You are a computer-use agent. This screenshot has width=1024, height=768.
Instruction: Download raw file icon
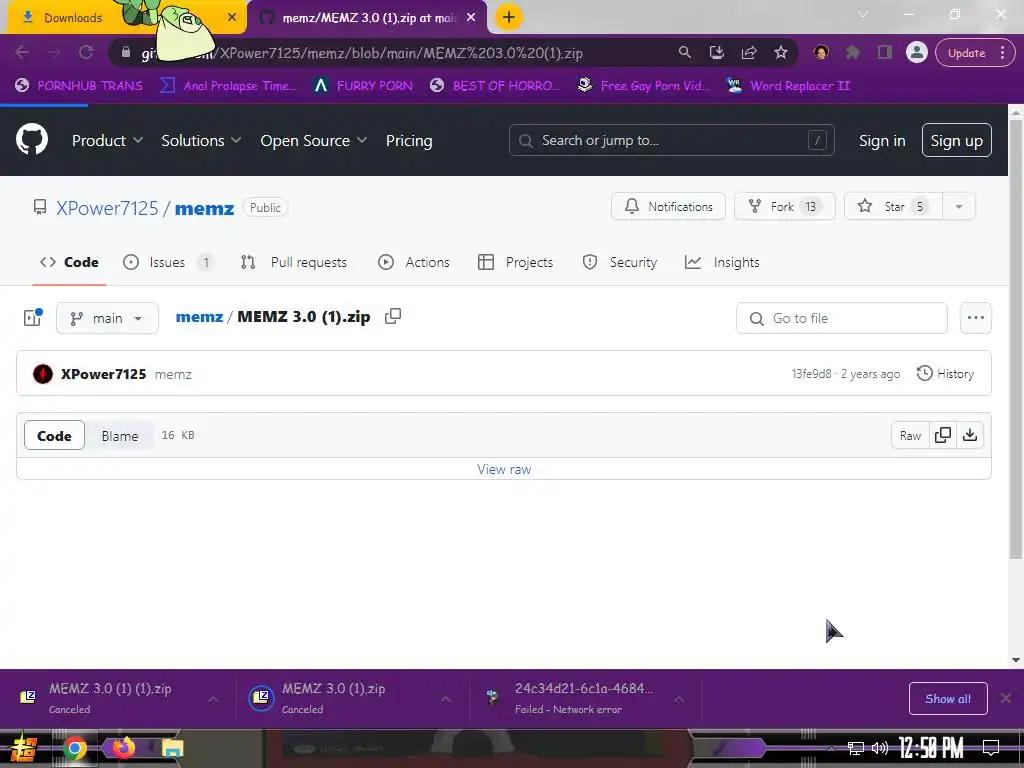[970, 435]
